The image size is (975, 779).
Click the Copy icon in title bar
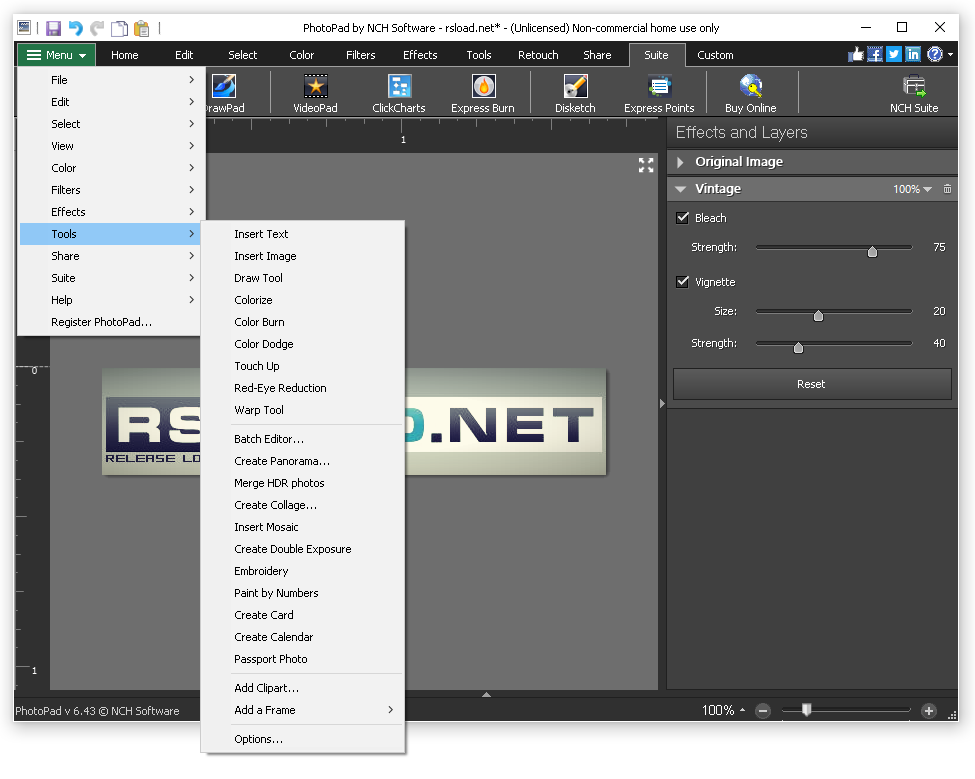(x=119, y=28)
